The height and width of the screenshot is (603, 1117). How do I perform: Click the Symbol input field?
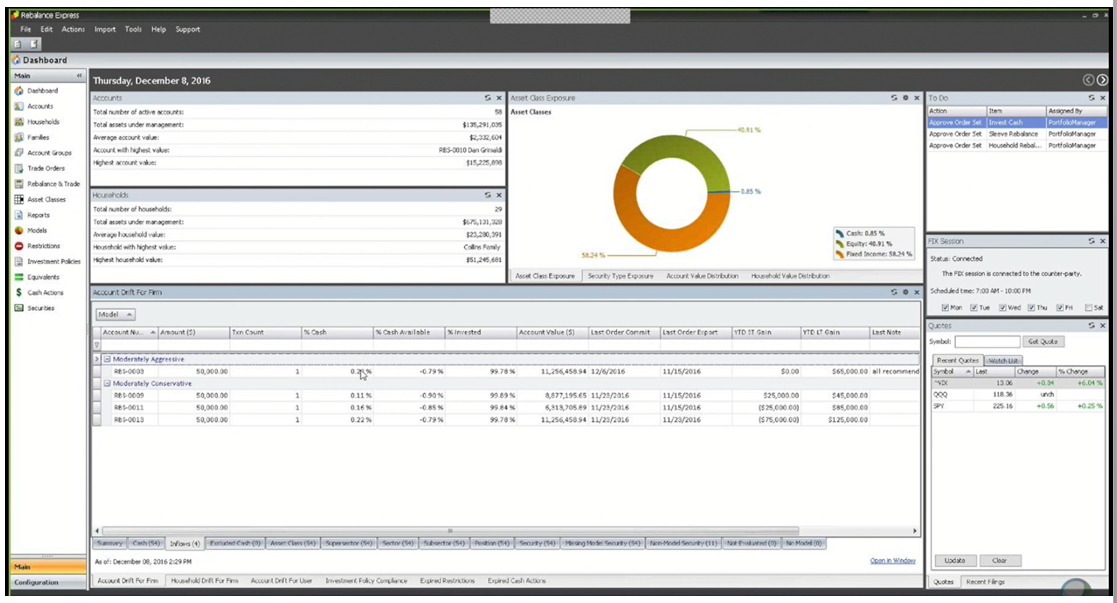[987, 341]
